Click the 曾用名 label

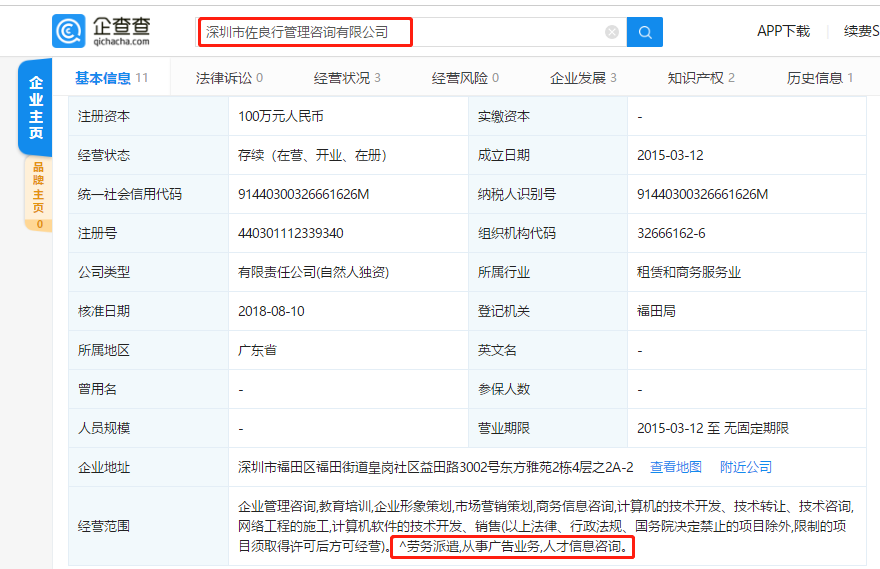tap(97, 389)
